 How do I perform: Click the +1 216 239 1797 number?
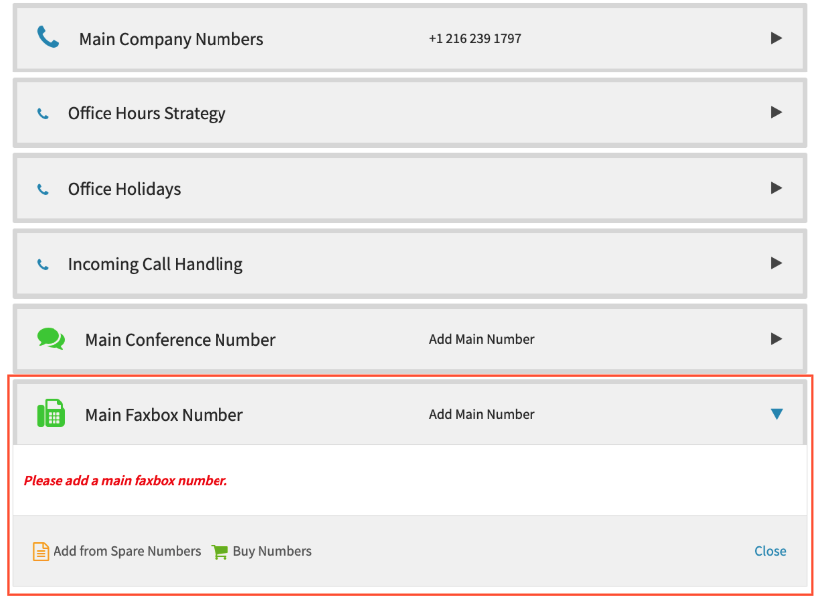pyautogui.click(x=475, y=38)
